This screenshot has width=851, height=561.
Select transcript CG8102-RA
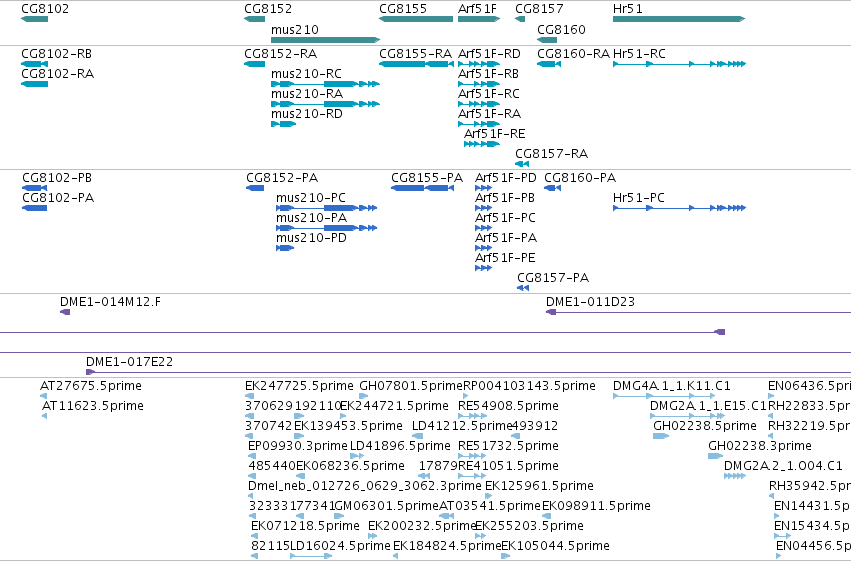(35, 84)
